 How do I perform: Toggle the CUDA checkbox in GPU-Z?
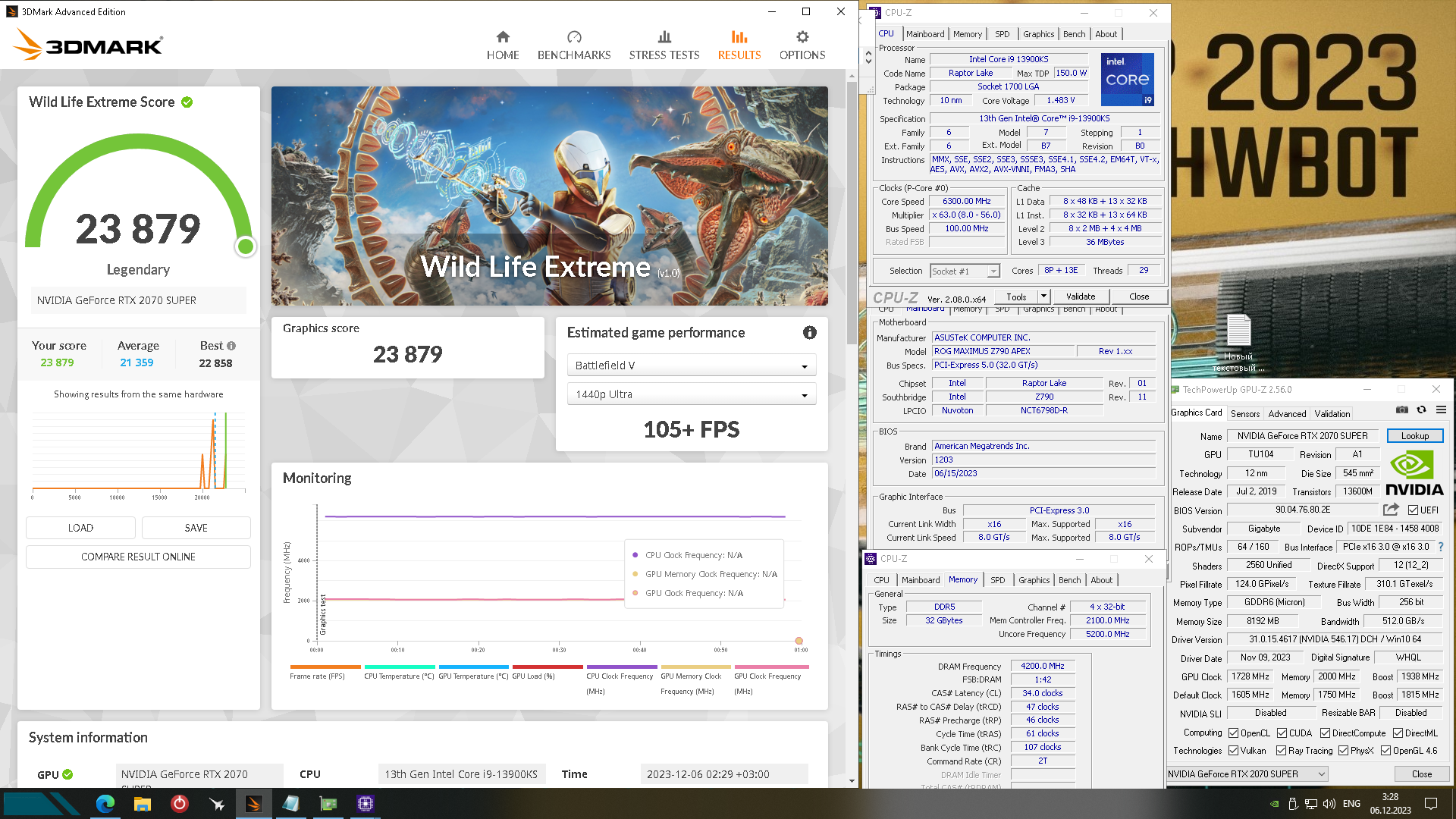click(1282, 733)
